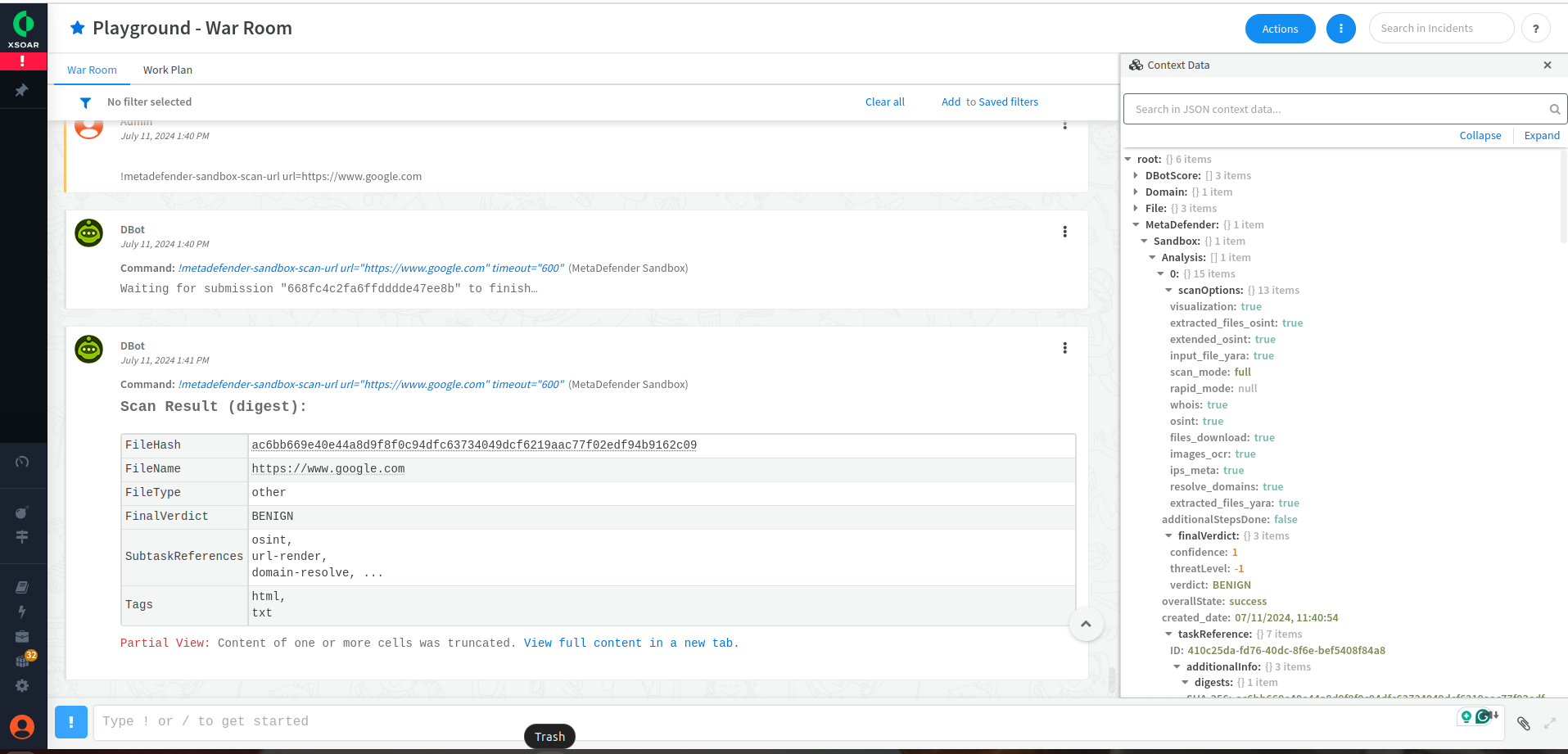Click the command link in the 1:40 PM DBot entry

tap(371, 269)
